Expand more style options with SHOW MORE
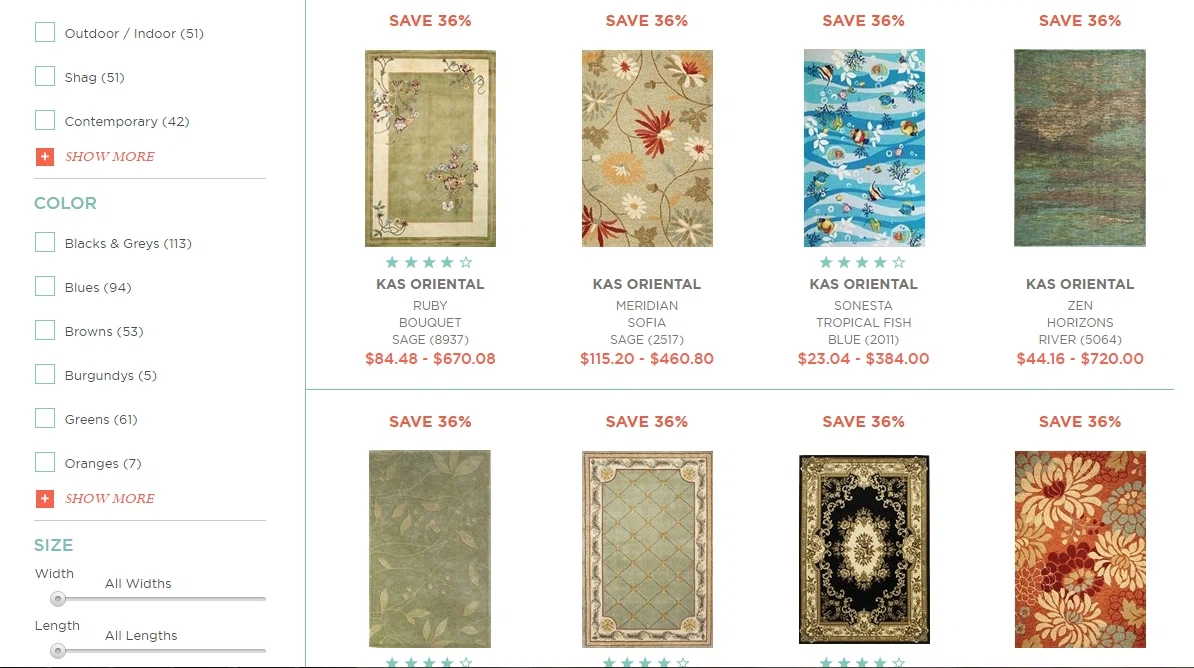This screenshot has width=1194, height=668. [x=110, y=157]
